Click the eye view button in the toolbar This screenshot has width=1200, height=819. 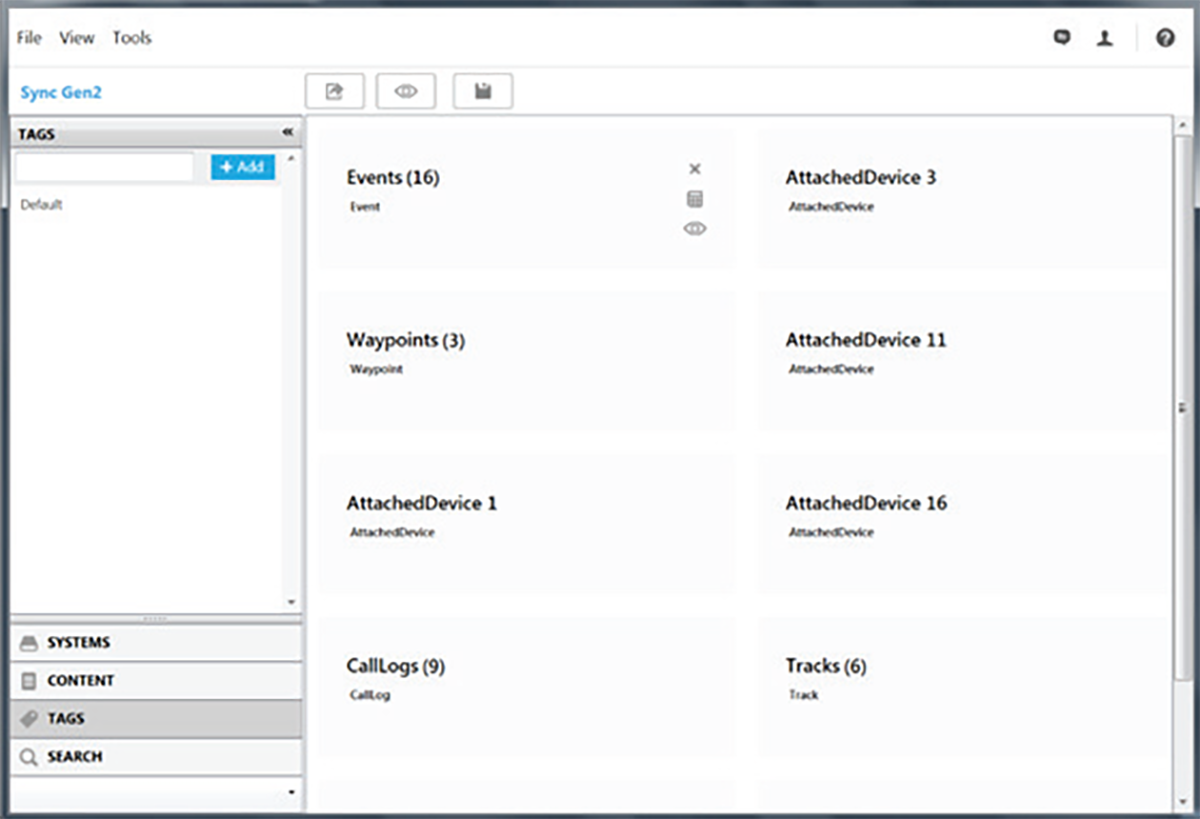pyautogui.click(x=405, y=91)
